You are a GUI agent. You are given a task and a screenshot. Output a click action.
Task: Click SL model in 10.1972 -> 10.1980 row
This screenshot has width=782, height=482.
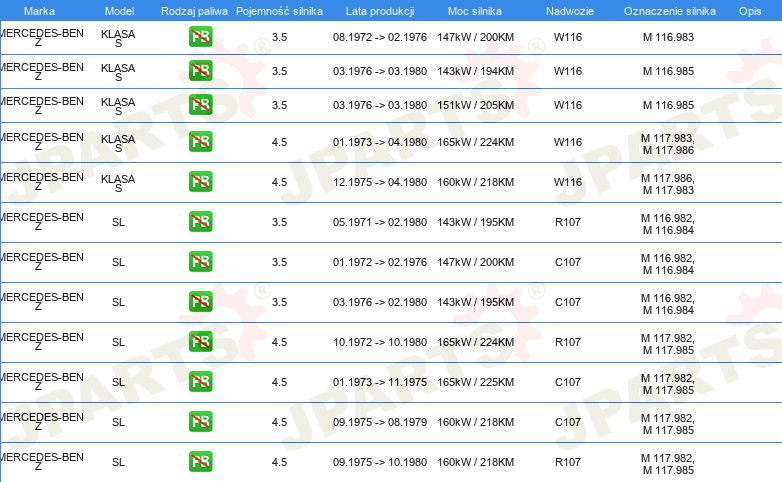point(118,342)
